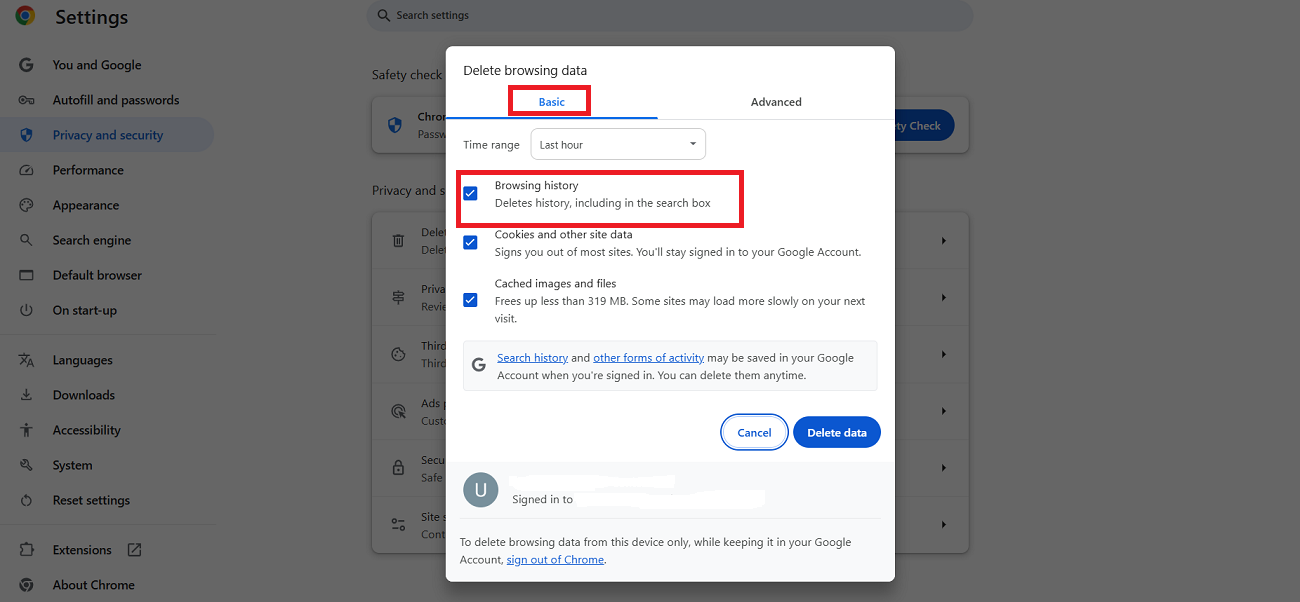Click the bin icon in Privacy list
The height and width of the screenshot is (602, 1300).
point(398,241)
